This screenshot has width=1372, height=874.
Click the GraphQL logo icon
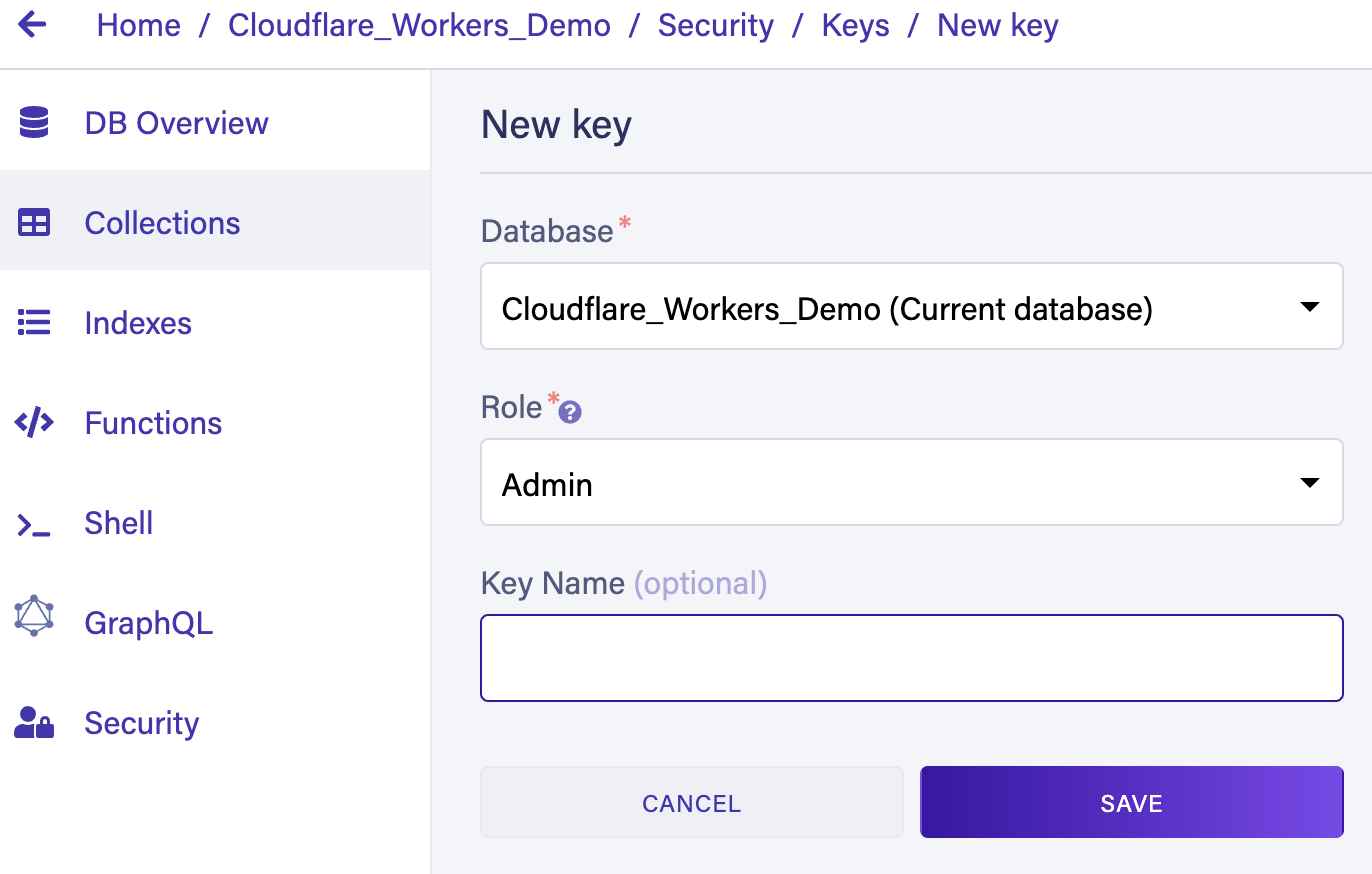(x=34, y=616)
